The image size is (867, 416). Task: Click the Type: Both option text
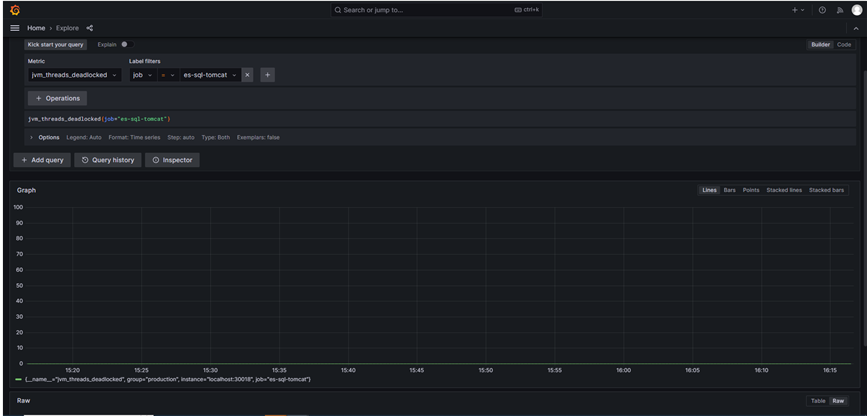tap(216, 137)
